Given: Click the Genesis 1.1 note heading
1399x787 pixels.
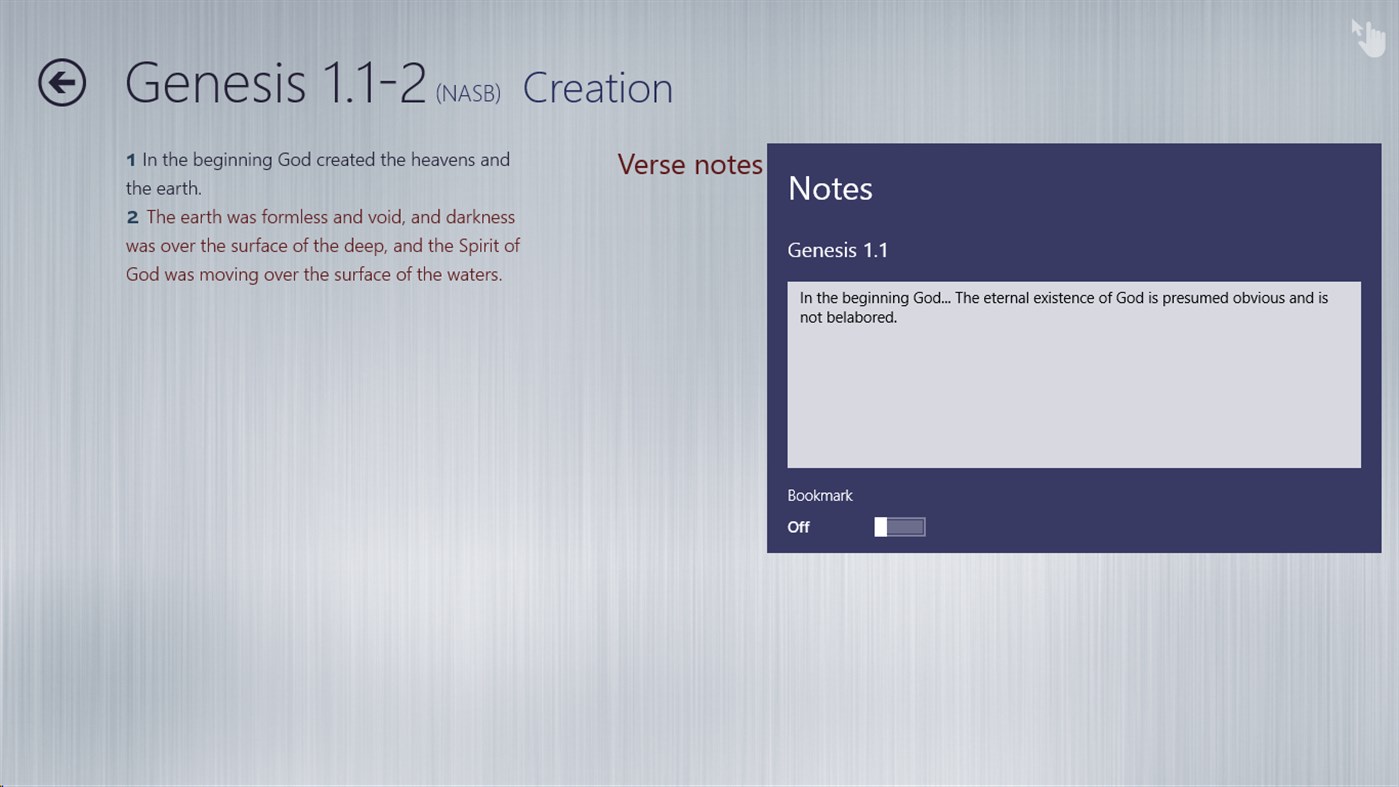Looking at the screenshot, I should point(837,250).
